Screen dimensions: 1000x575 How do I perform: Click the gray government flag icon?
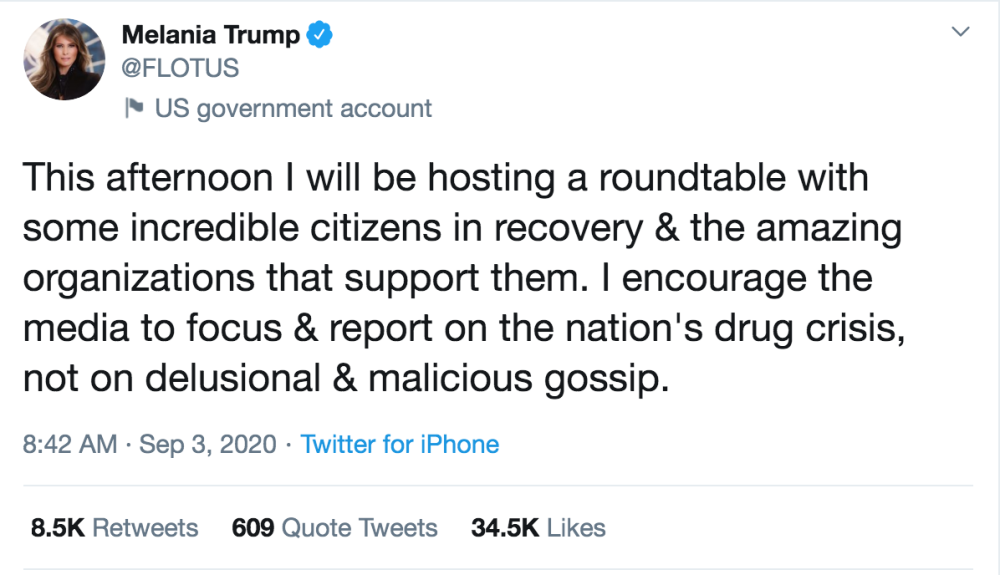(x=134, y=107)
